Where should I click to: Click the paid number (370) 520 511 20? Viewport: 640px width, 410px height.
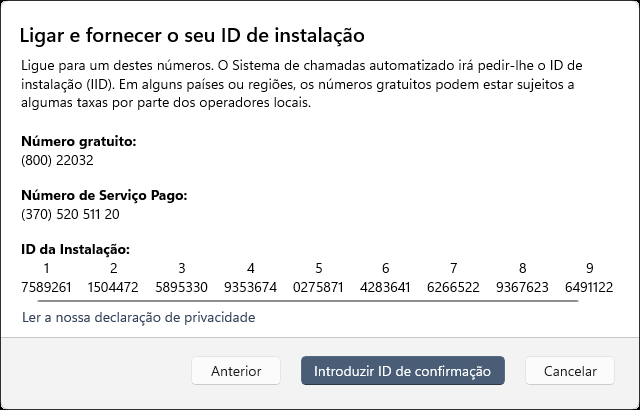click(x=70, y=213)
